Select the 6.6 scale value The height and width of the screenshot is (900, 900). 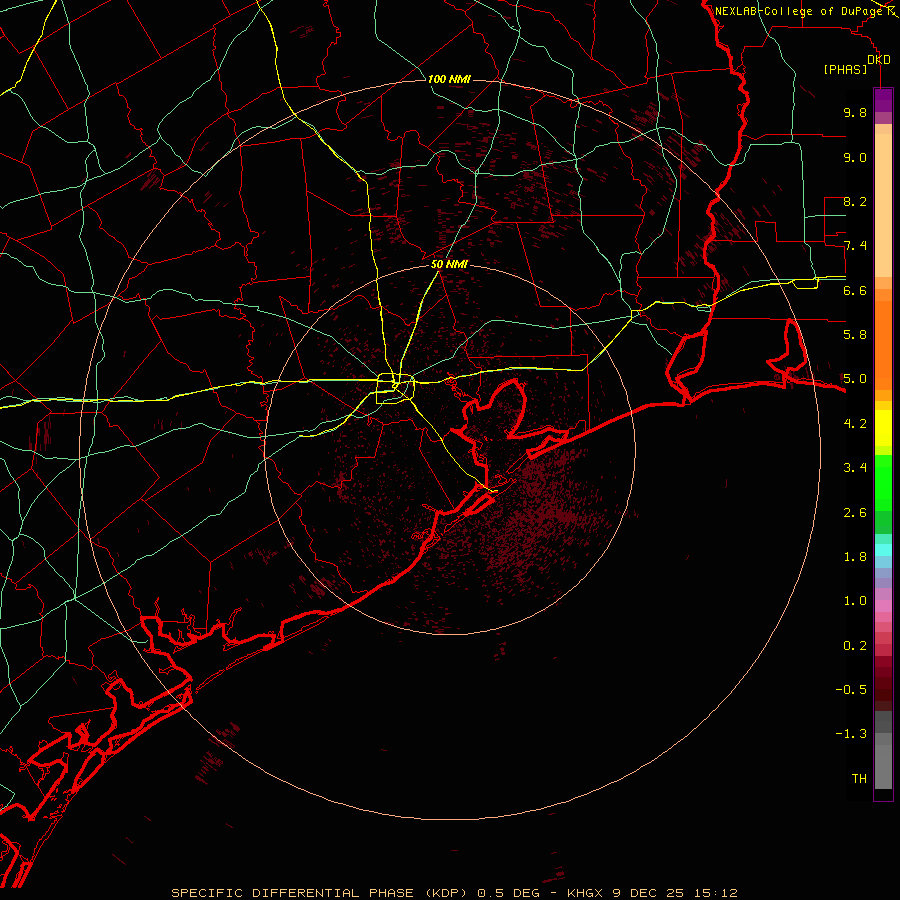click(855, 290)
